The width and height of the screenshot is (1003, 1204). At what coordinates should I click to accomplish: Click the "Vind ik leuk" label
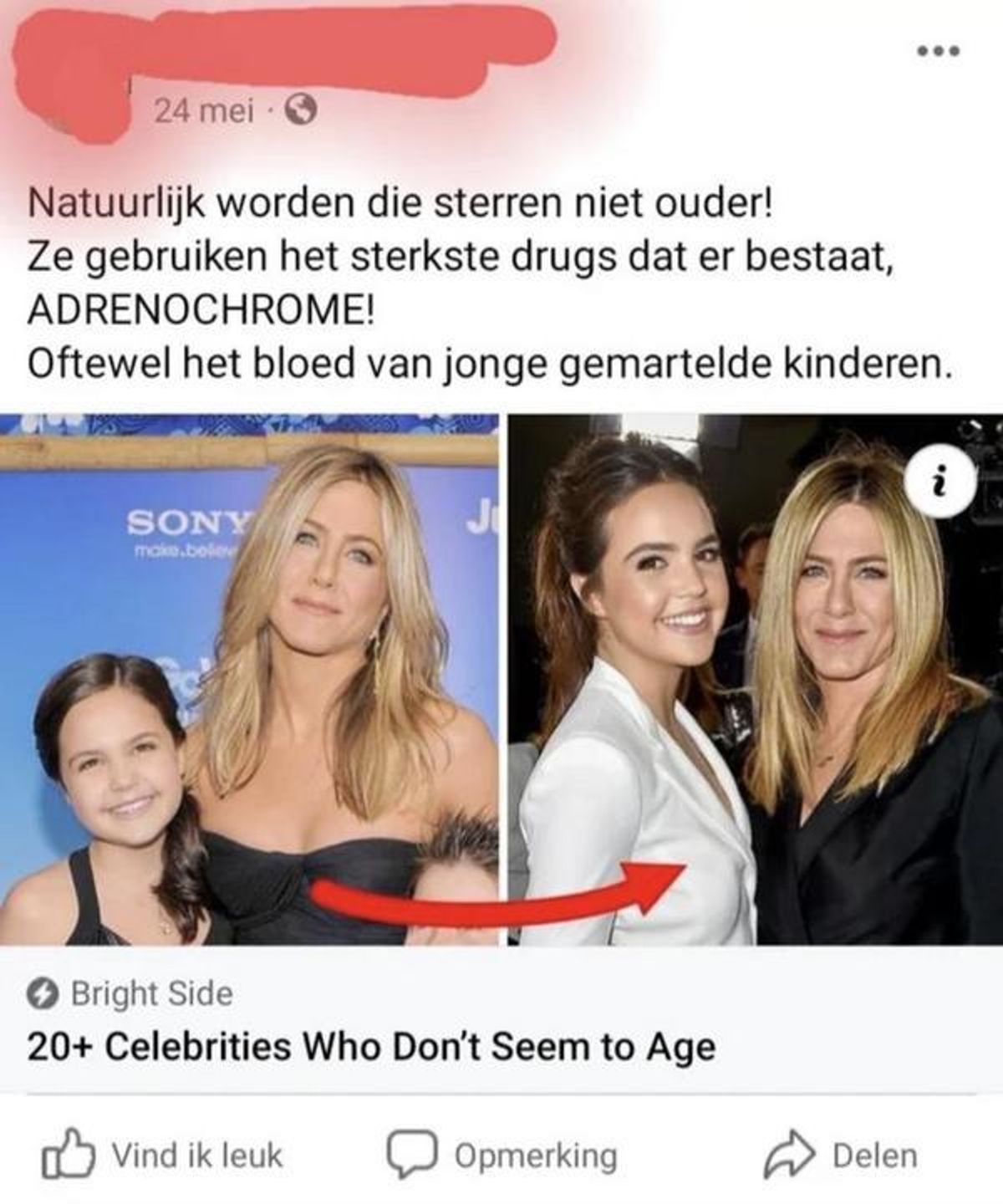pos(197,1156)
